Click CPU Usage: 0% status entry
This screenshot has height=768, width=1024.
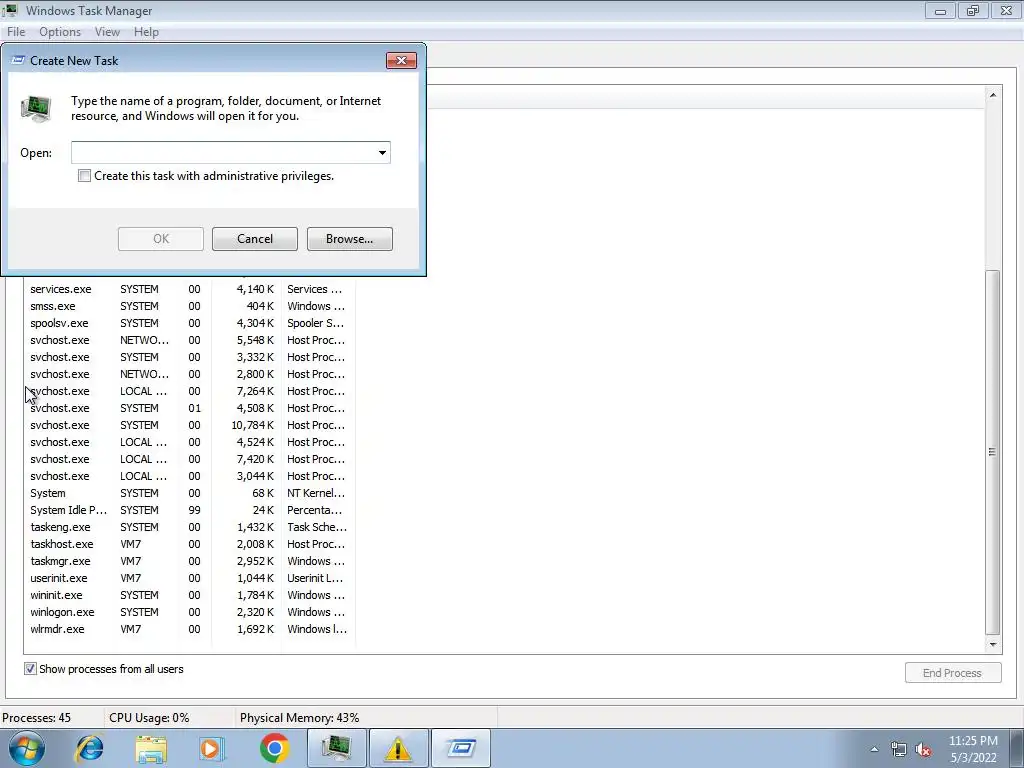(x=149, y=718)
